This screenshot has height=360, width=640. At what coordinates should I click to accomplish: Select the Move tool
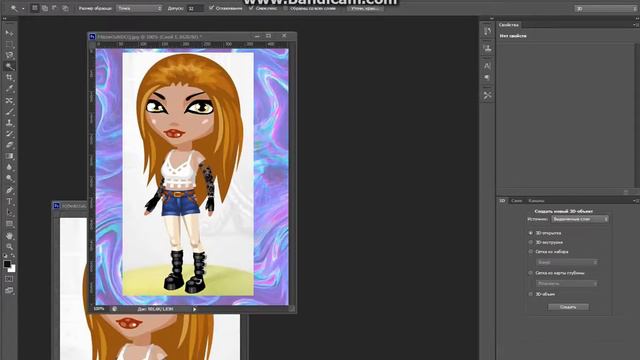click(x=9, y=33)
